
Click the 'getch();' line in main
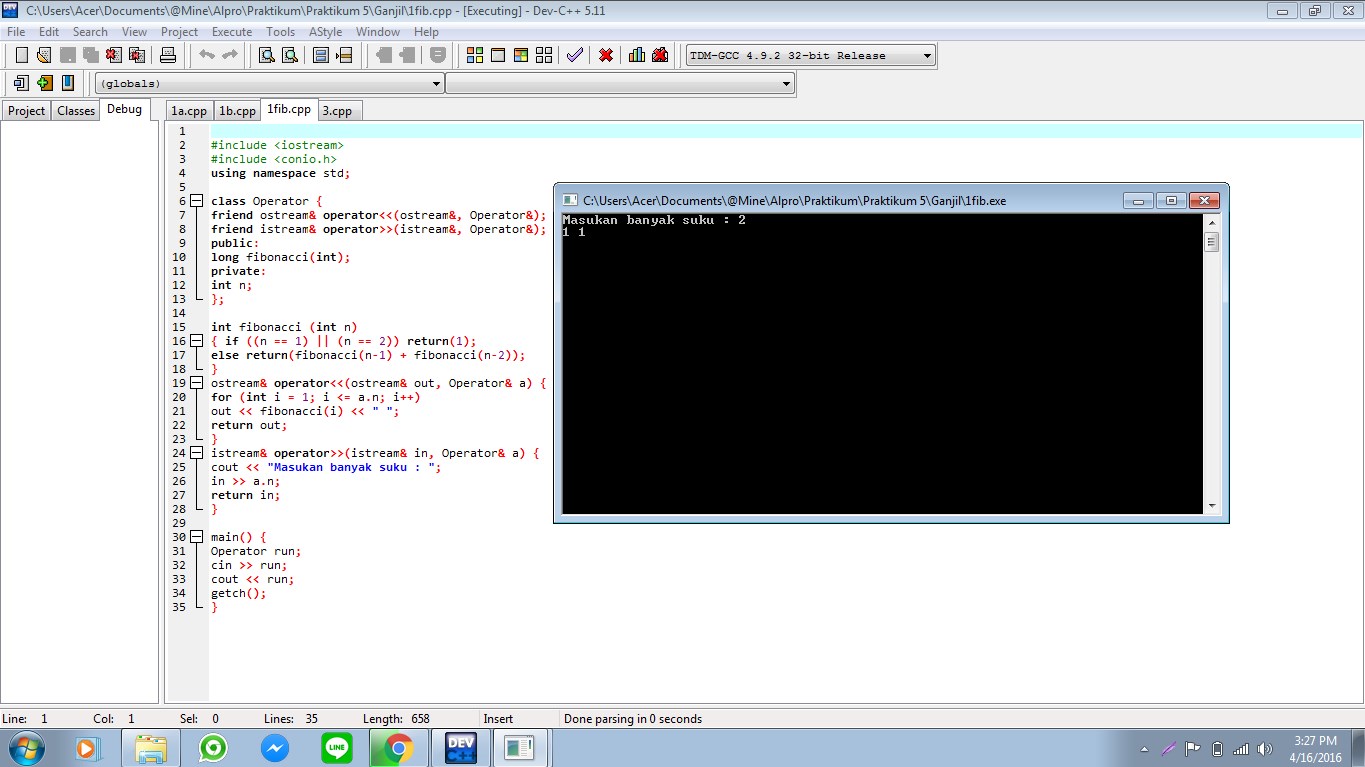pyautogui.click(x=239, y=593)
